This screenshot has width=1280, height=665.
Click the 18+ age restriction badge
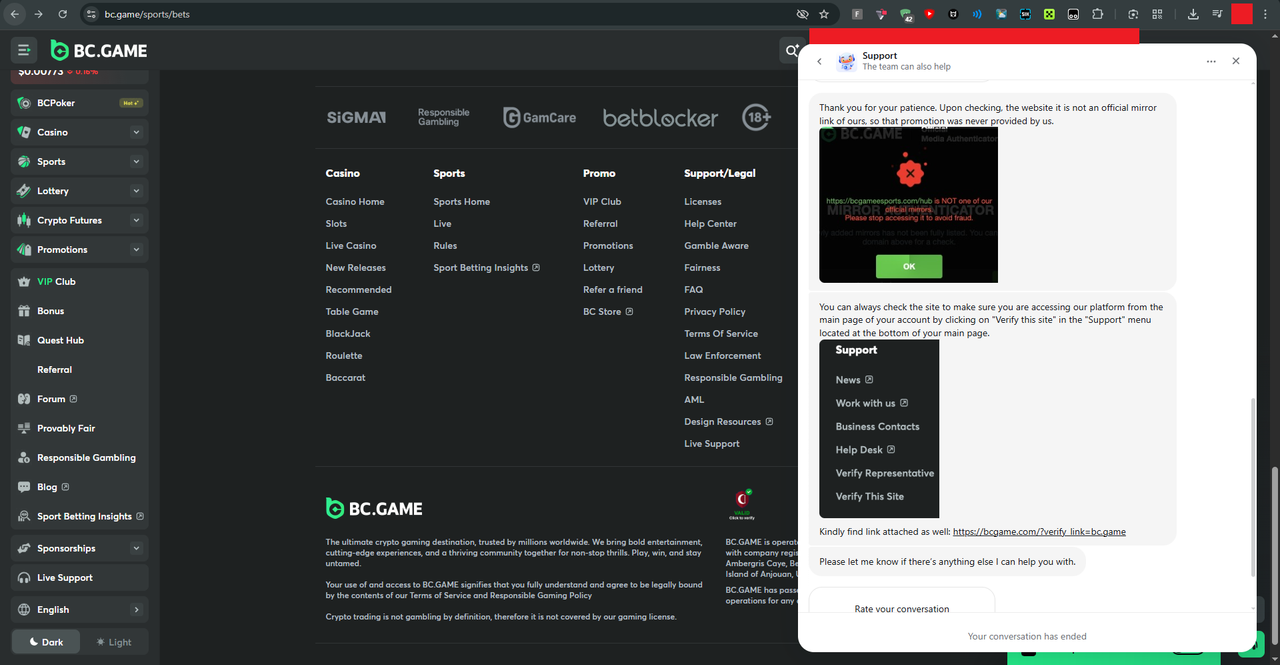757,117
